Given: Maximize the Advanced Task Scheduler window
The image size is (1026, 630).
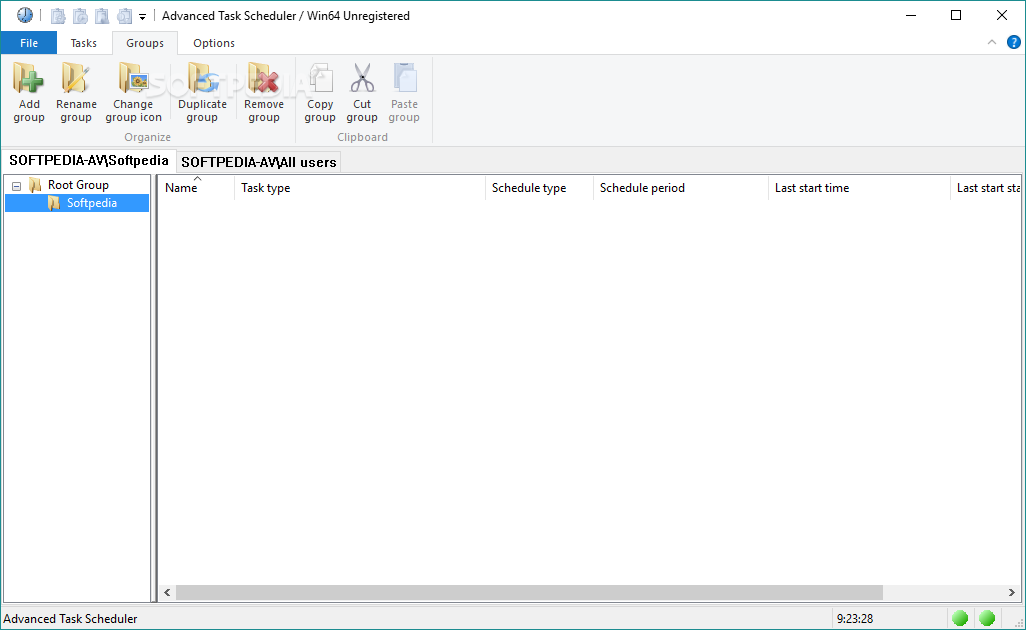Looking at the screenshot, I should coord(956,16).
